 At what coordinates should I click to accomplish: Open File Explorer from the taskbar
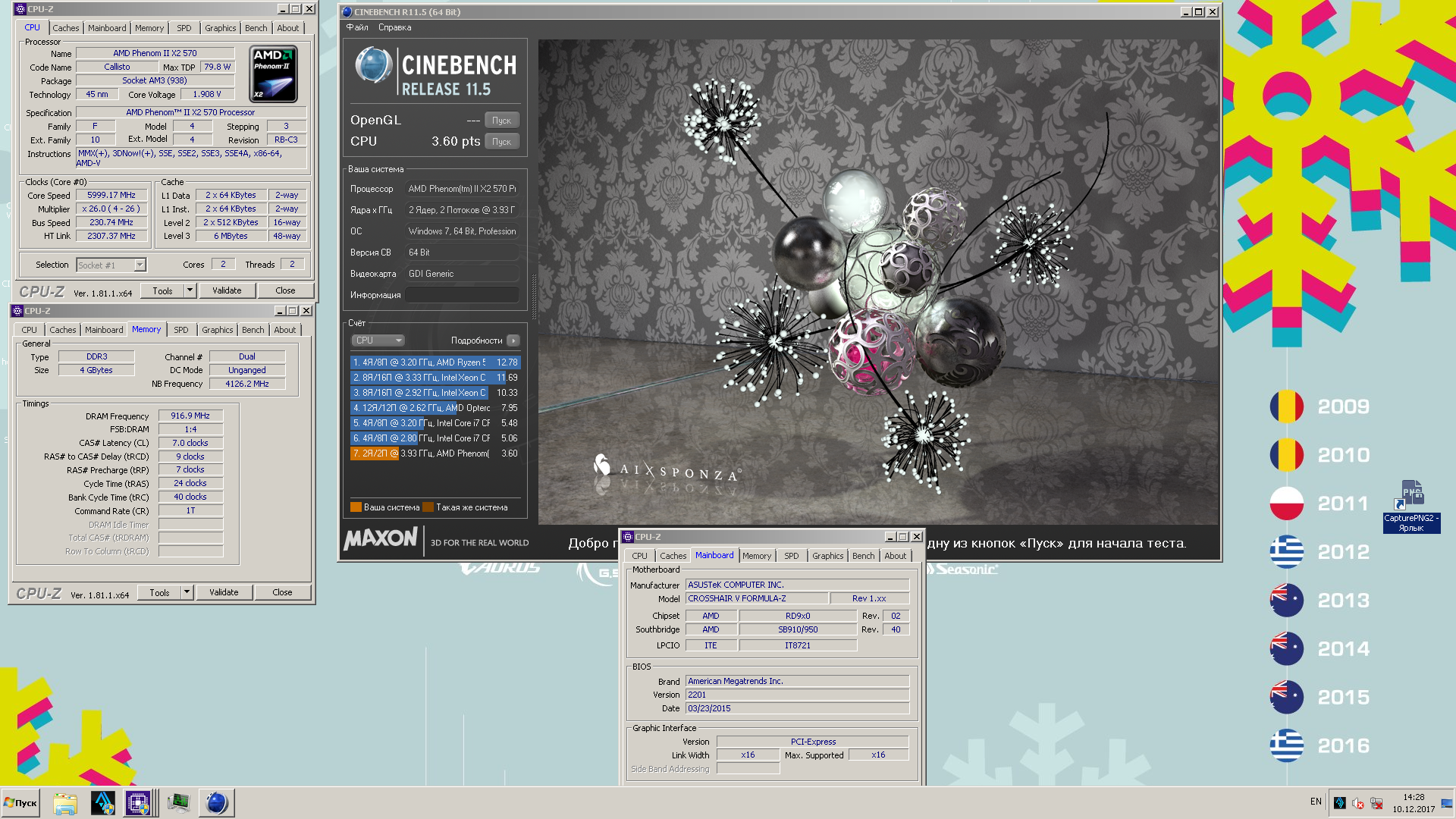[65, 803]
